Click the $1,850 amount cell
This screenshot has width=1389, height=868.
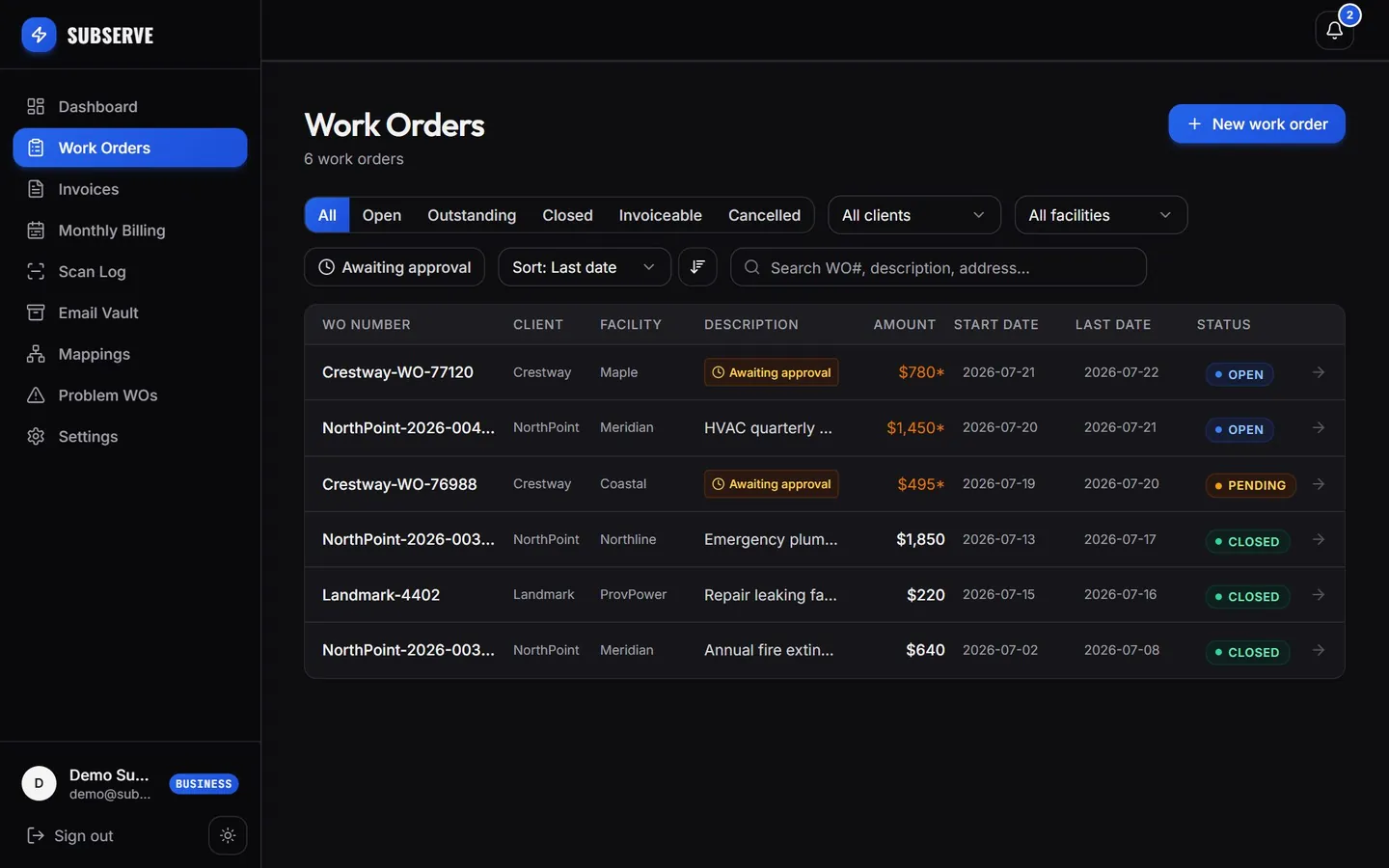920,539
